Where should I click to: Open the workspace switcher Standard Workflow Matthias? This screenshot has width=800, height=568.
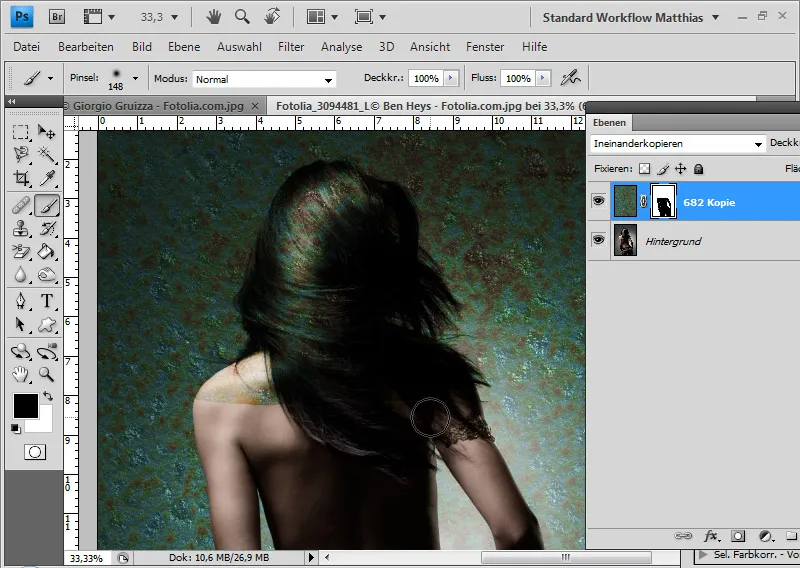click(x=631, y=17)
